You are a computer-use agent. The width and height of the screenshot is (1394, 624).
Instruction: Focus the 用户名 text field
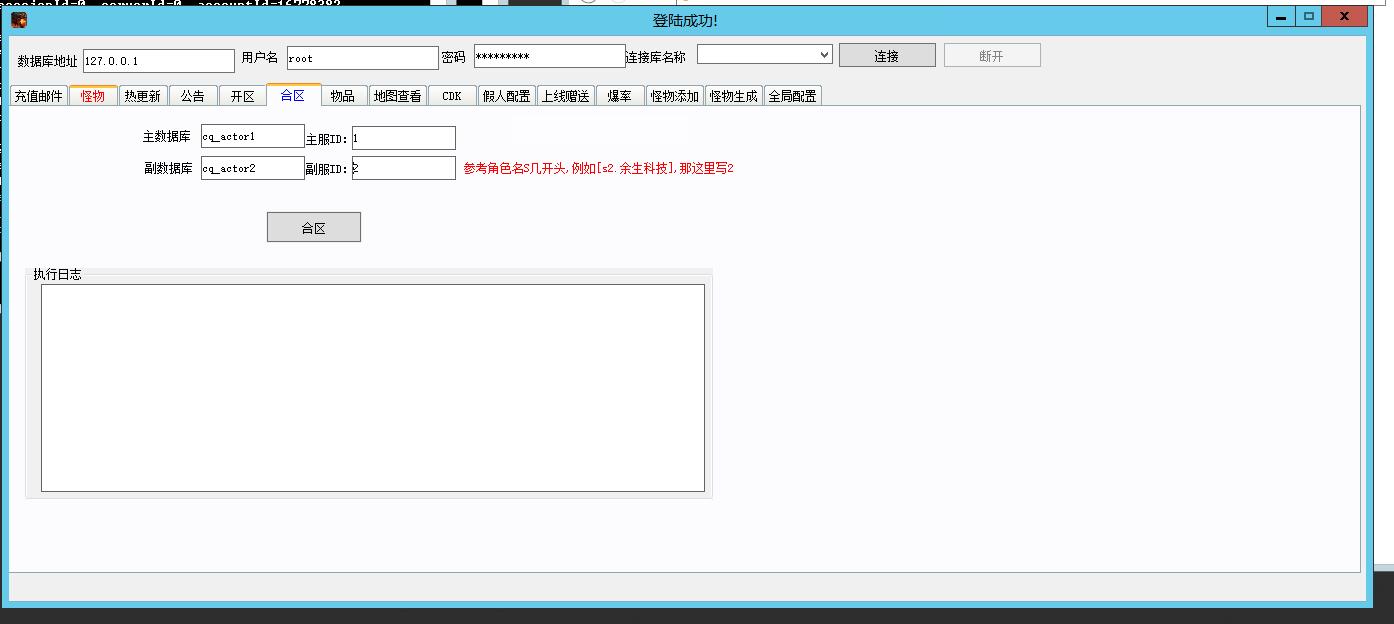click(362, 58)
